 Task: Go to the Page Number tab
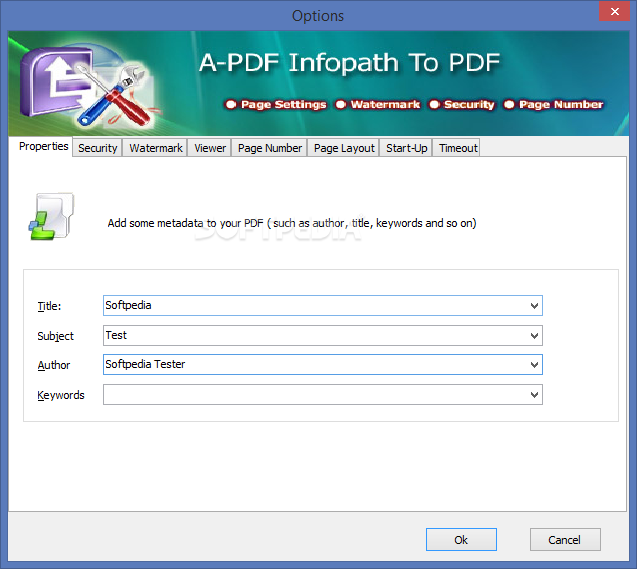[x=270, y=148]
